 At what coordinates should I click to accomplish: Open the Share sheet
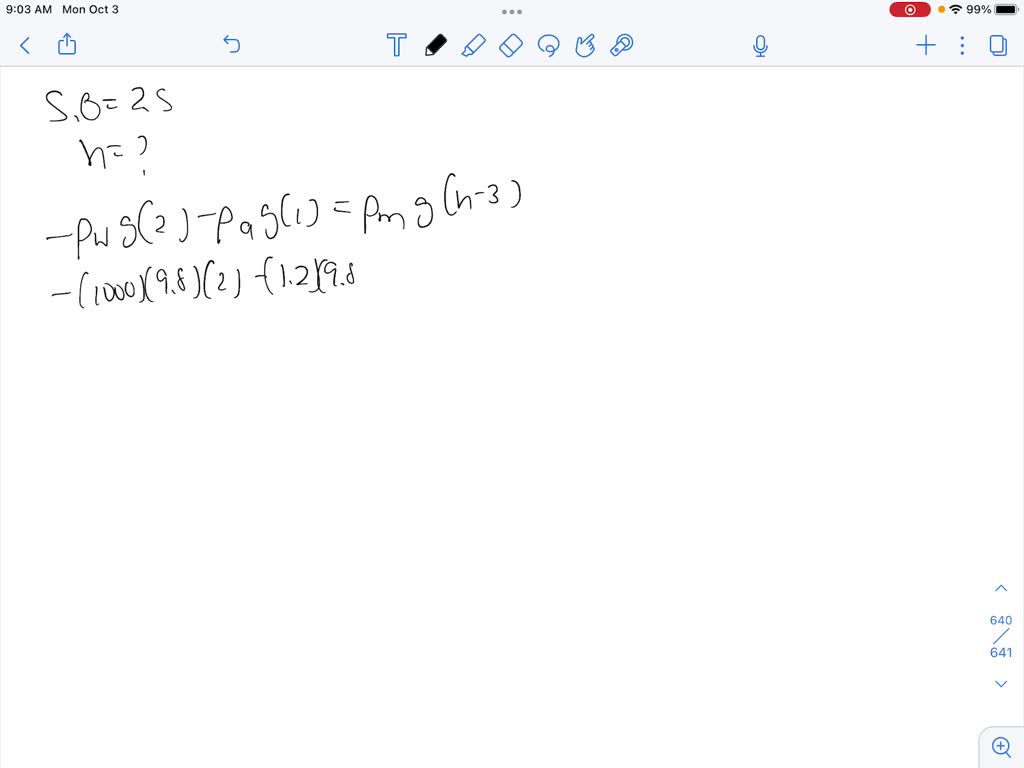(x=66, y=45)
